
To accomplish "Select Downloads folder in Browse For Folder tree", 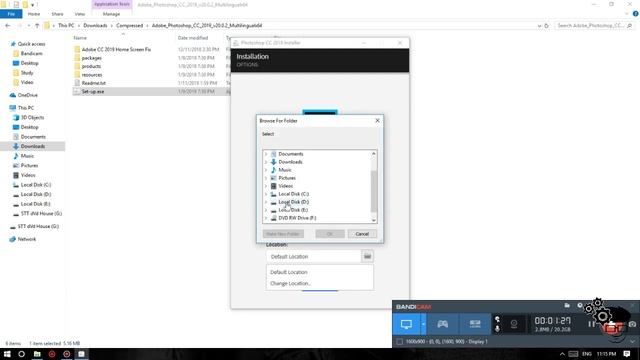I will pyautogui.click(x=290, y=162).
